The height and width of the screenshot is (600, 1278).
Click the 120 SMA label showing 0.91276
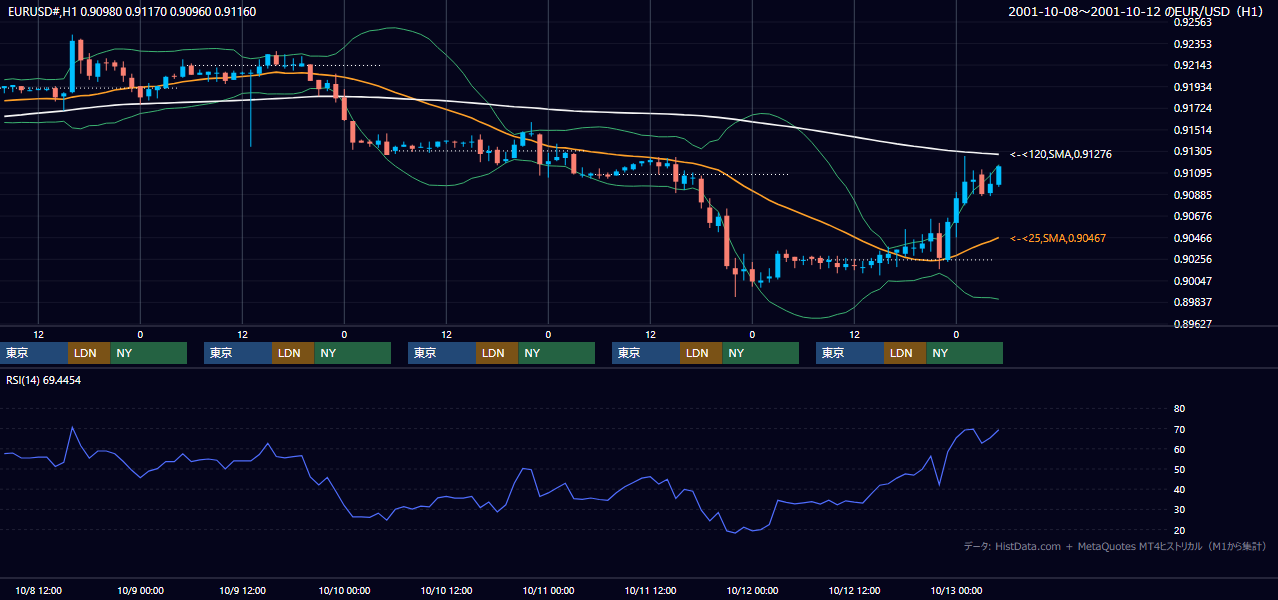pyautogui.click(x=1061, y=154)
